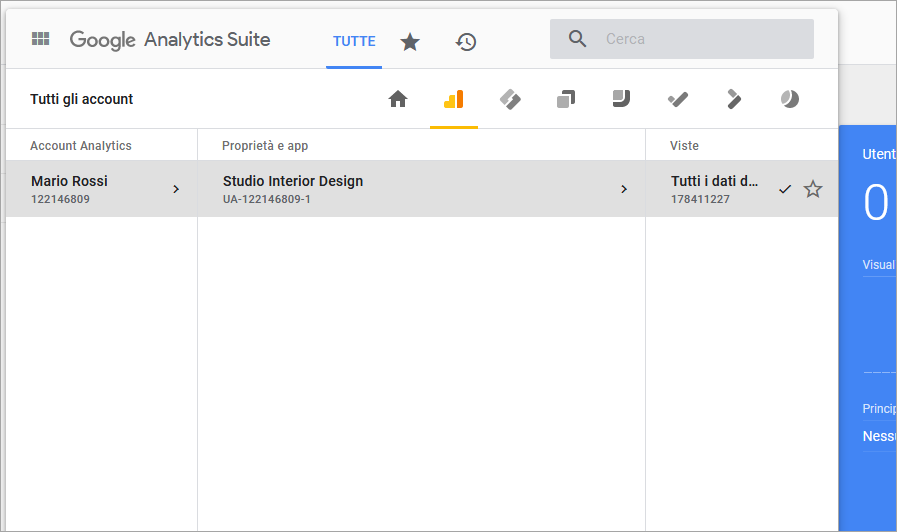Click the Viste column header

click(684, 146)
